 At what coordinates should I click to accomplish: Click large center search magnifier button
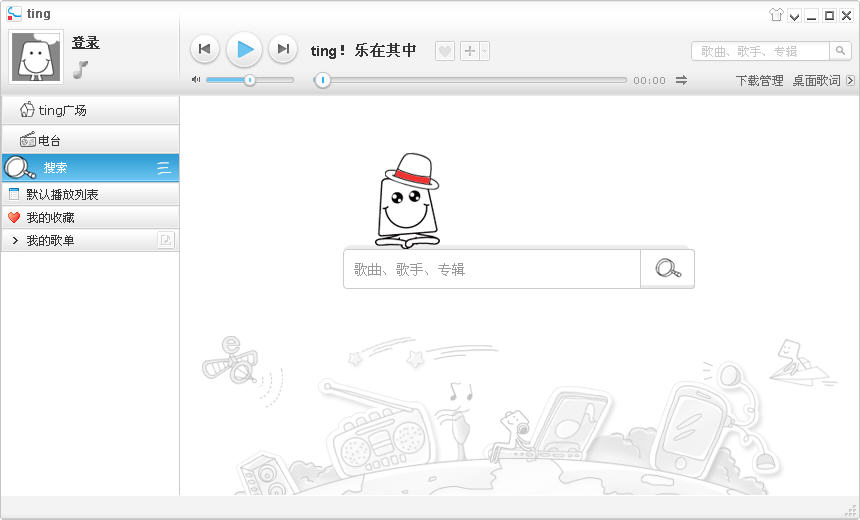click(x=667, y=269)
